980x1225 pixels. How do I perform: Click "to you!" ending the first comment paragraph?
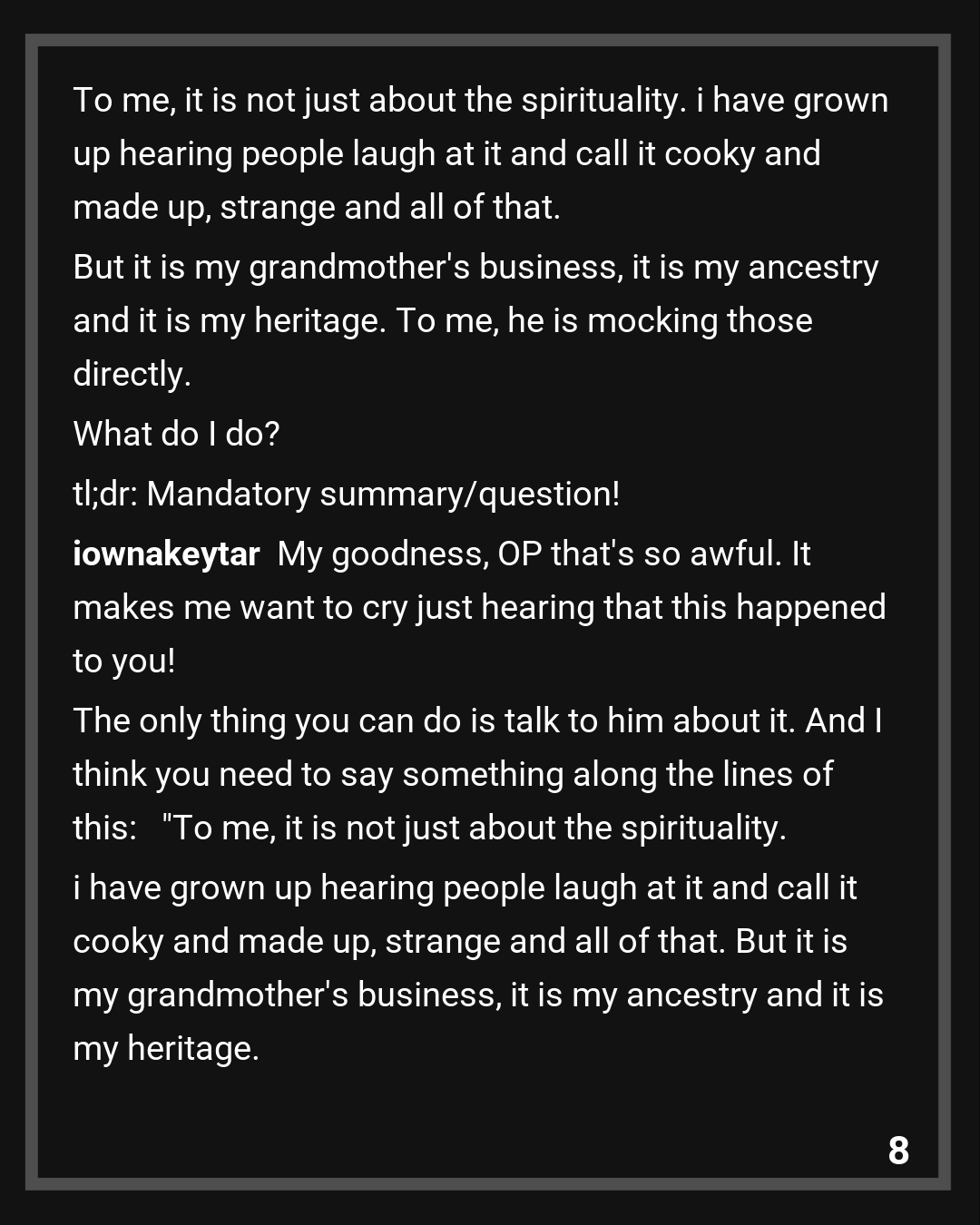[x=124, y=661]
